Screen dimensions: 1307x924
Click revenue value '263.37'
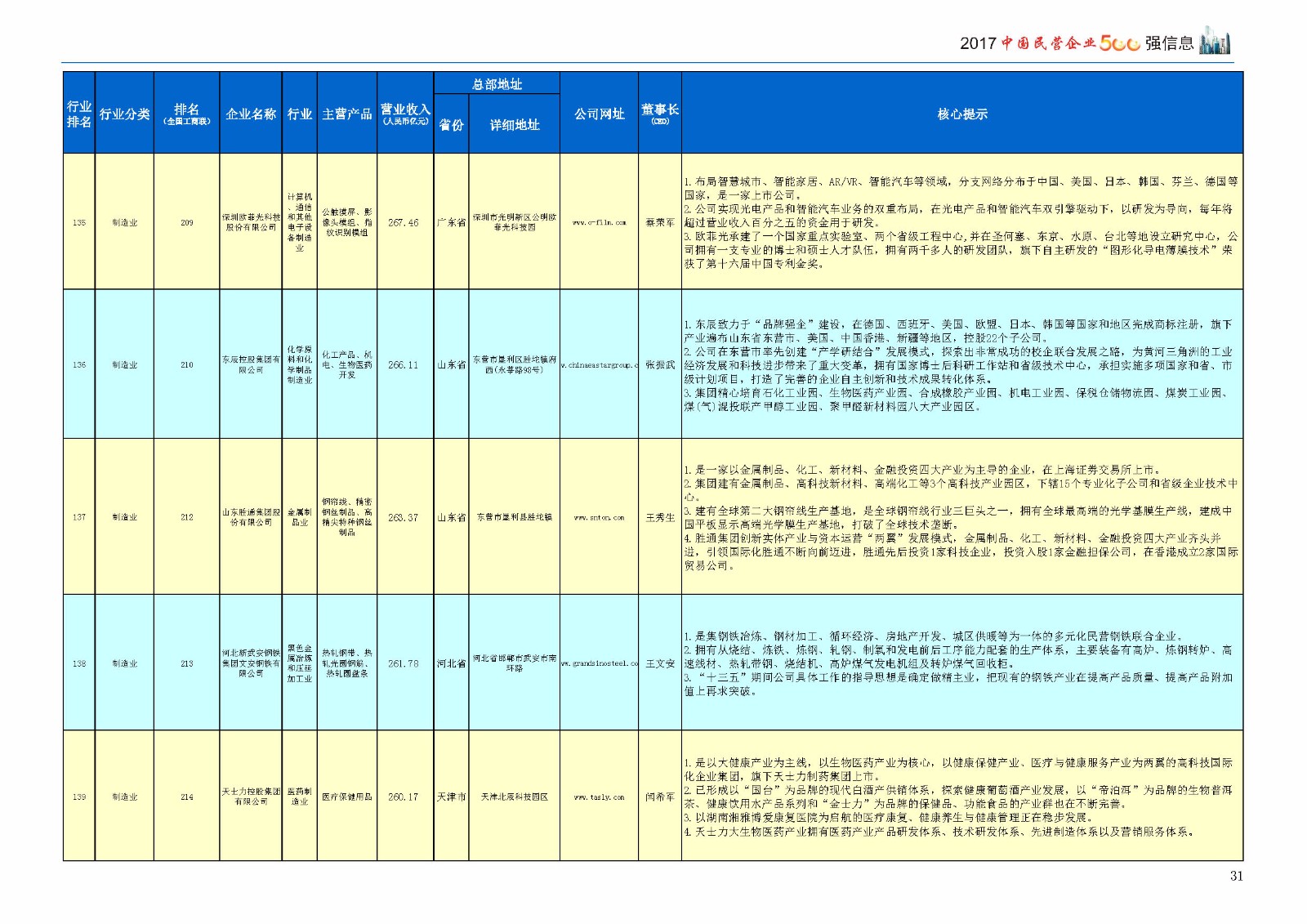[404, 517]
